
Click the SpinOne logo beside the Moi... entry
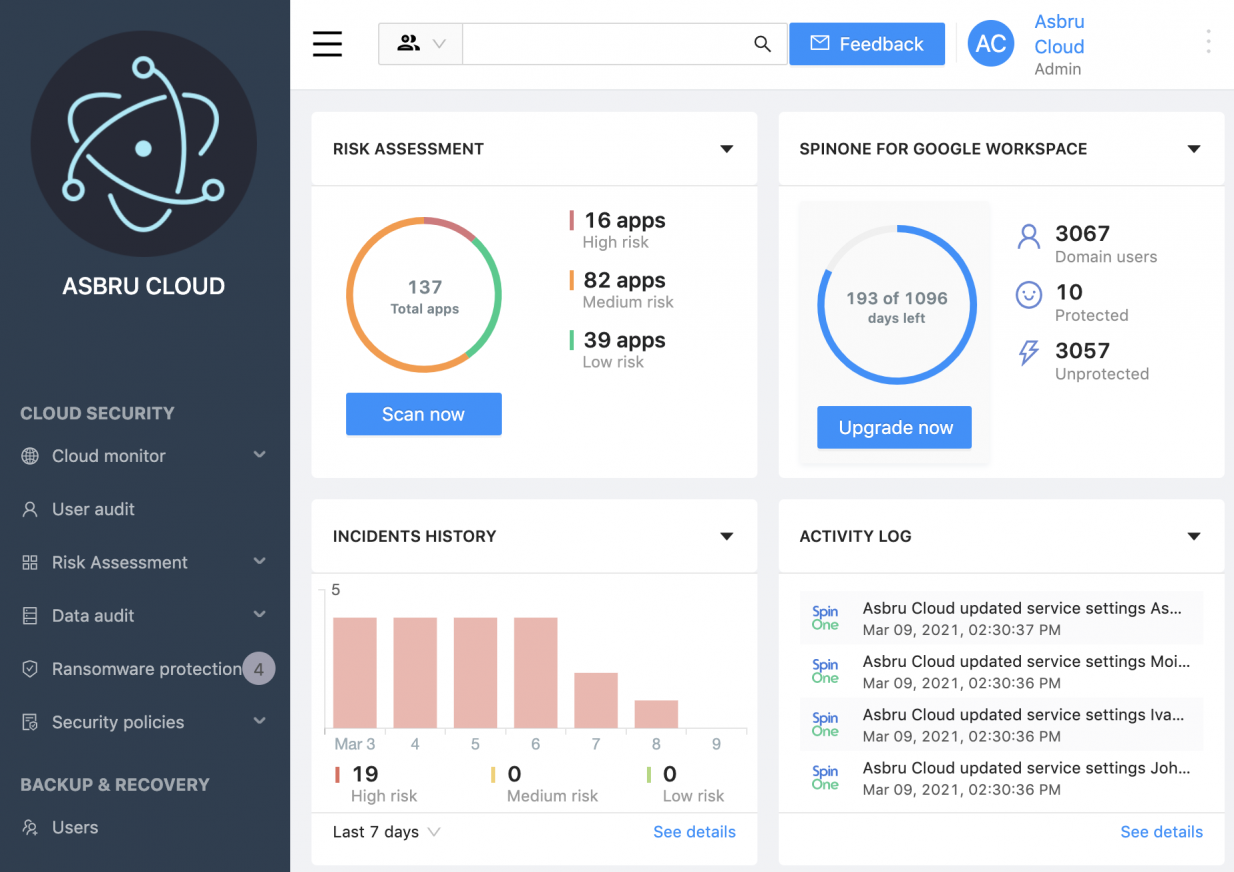click(825, 671)
